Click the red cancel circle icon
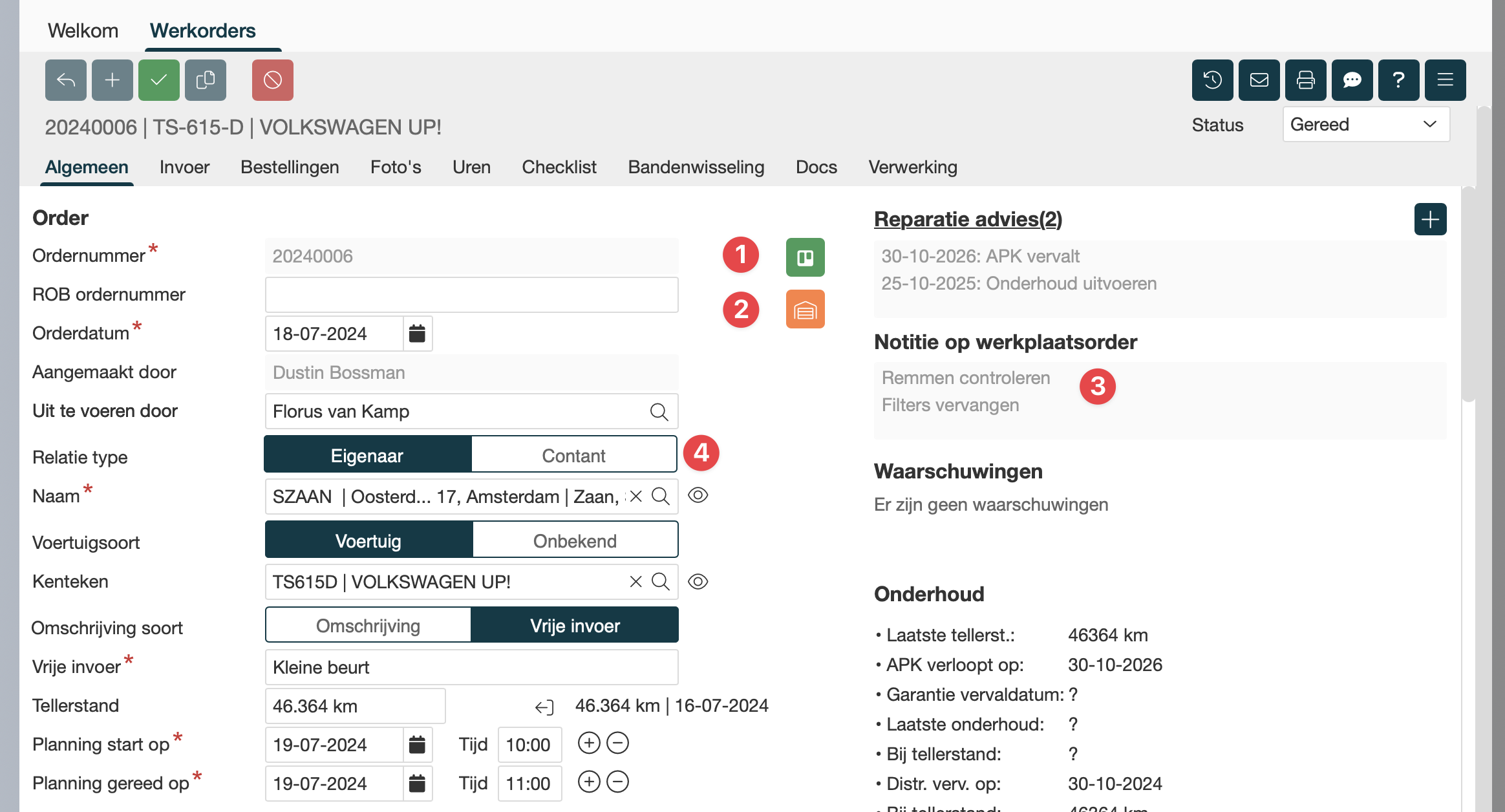Image resolution: width=1505 pixels, height=812 pixels. [x=272, y=80]
